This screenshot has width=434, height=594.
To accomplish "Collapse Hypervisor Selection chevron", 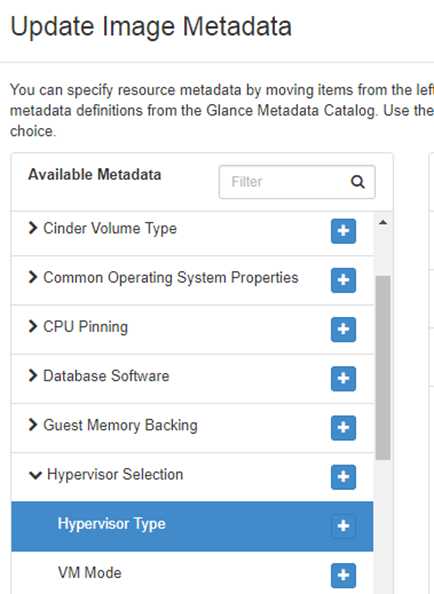I will pyautogui.click(x=35, y=475).
